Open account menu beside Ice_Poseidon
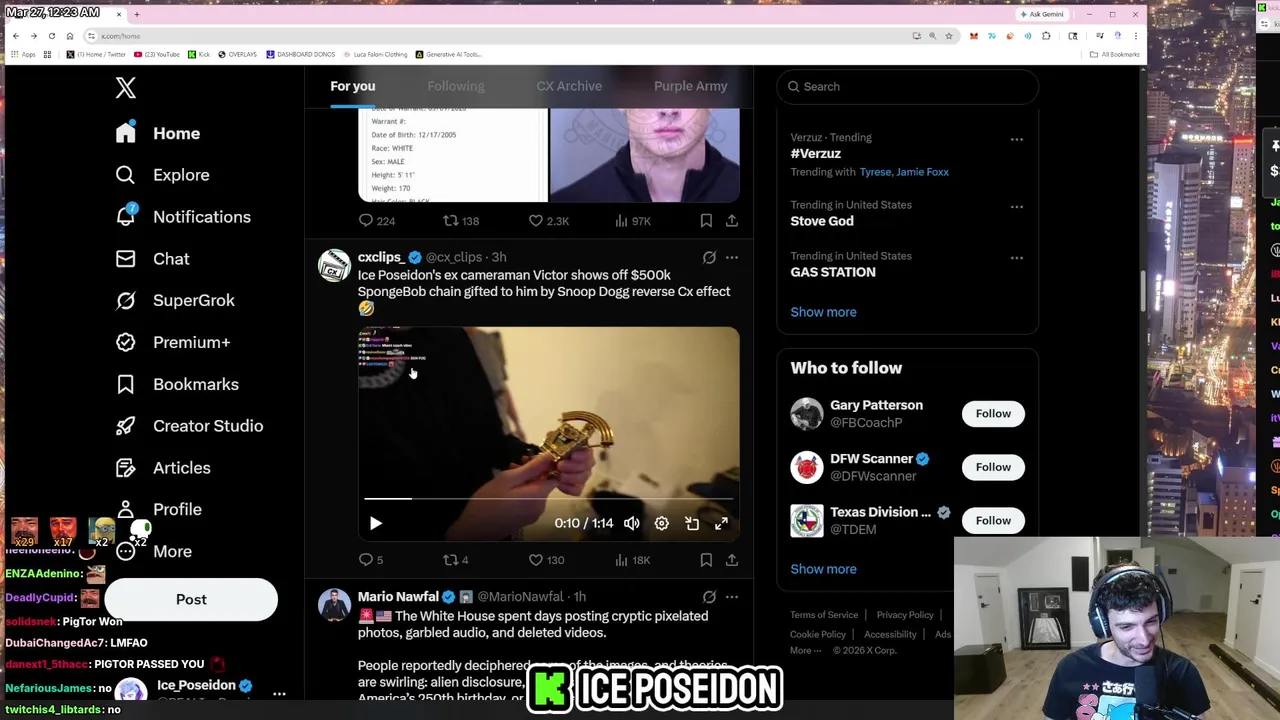1280x720 pixels. (x=279, y=693)
